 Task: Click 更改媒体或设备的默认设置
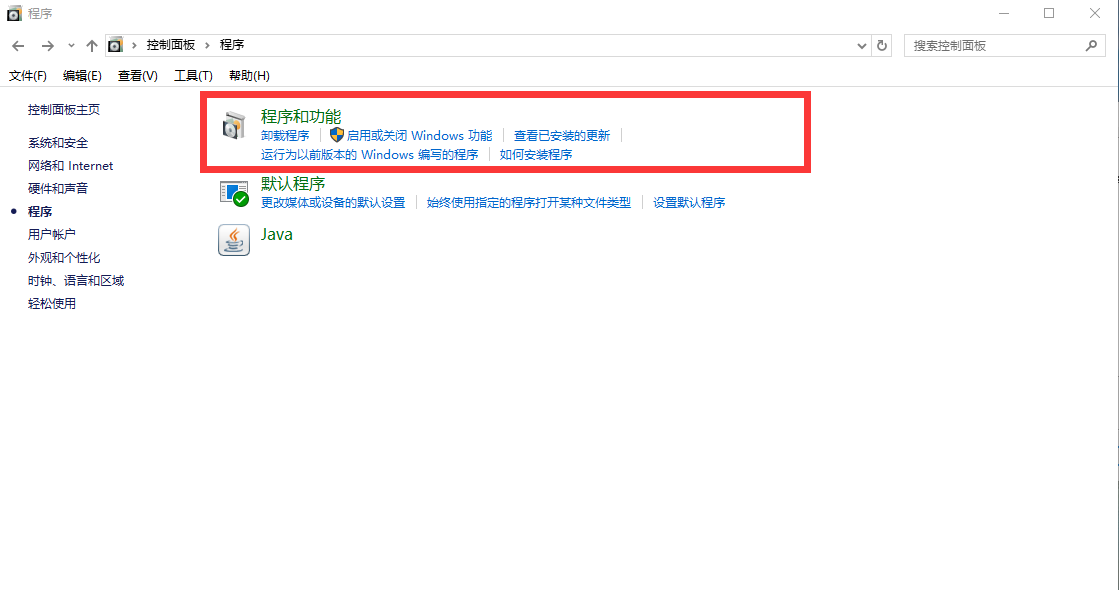coord(333,203)
